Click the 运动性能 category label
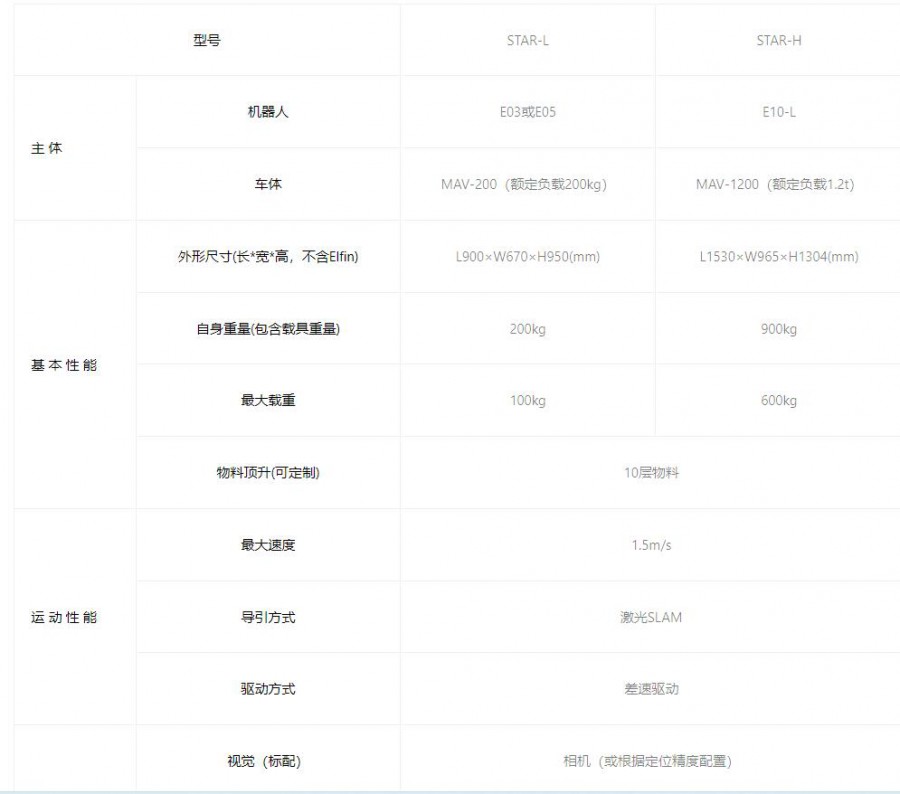This screenshot has width=900, height=794. [x=64, y=617]
